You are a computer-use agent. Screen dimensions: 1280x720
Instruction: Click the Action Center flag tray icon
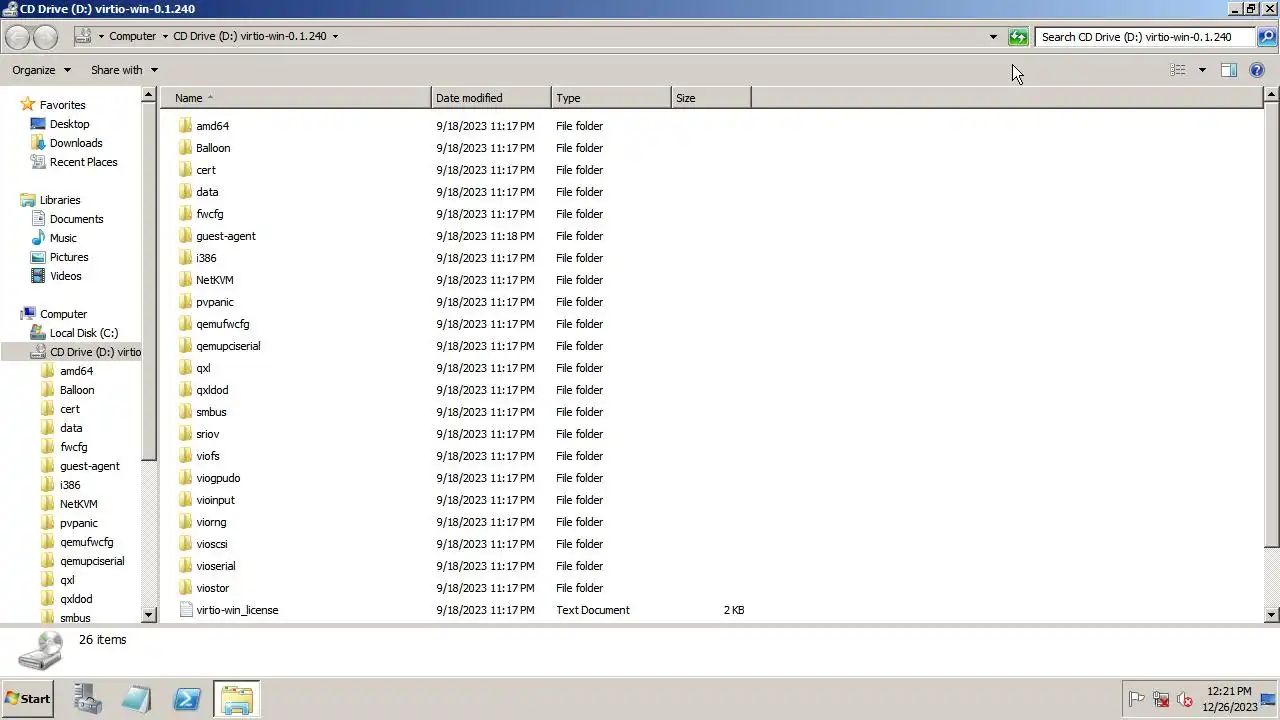tap(1137, 700)
